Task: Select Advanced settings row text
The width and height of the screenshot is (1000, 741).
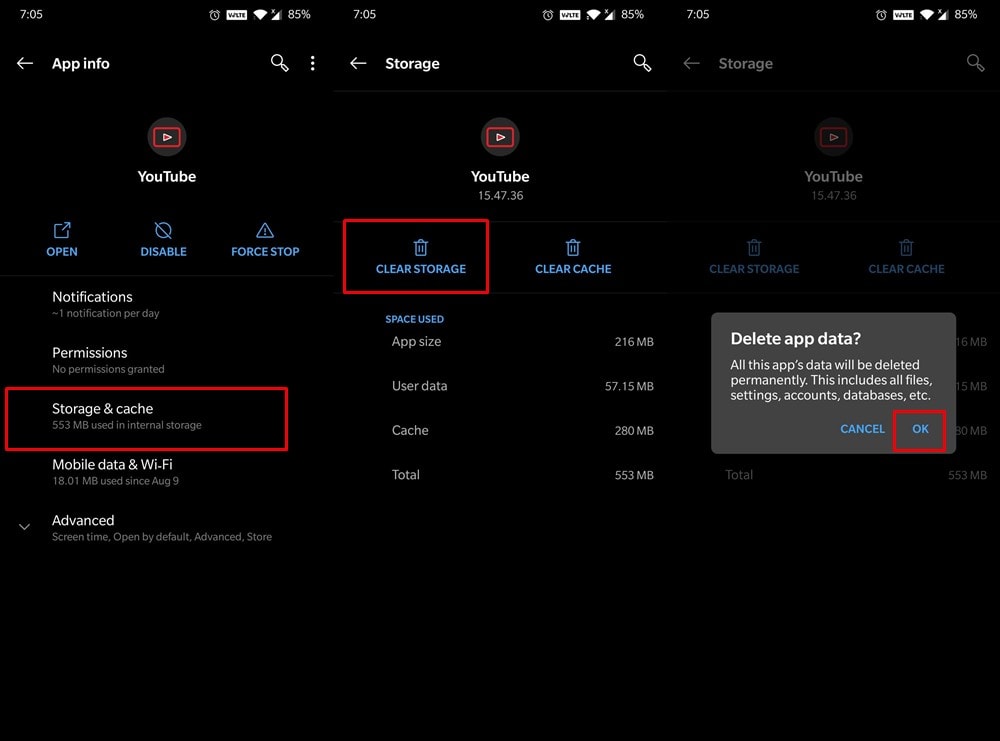Action: (x=162, y=528)
